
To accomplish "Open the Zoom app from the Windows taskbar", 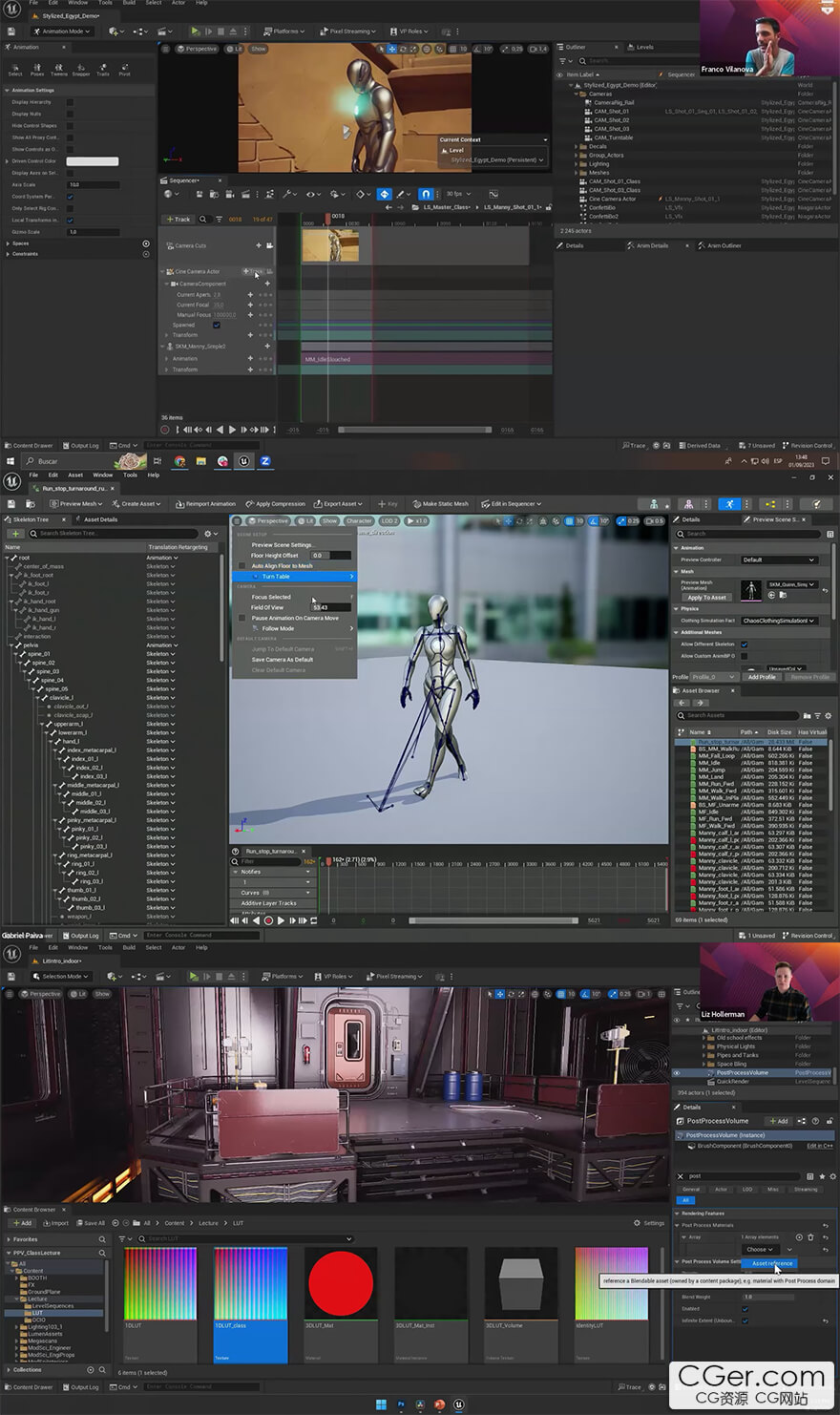I will [x=265, y=461].
